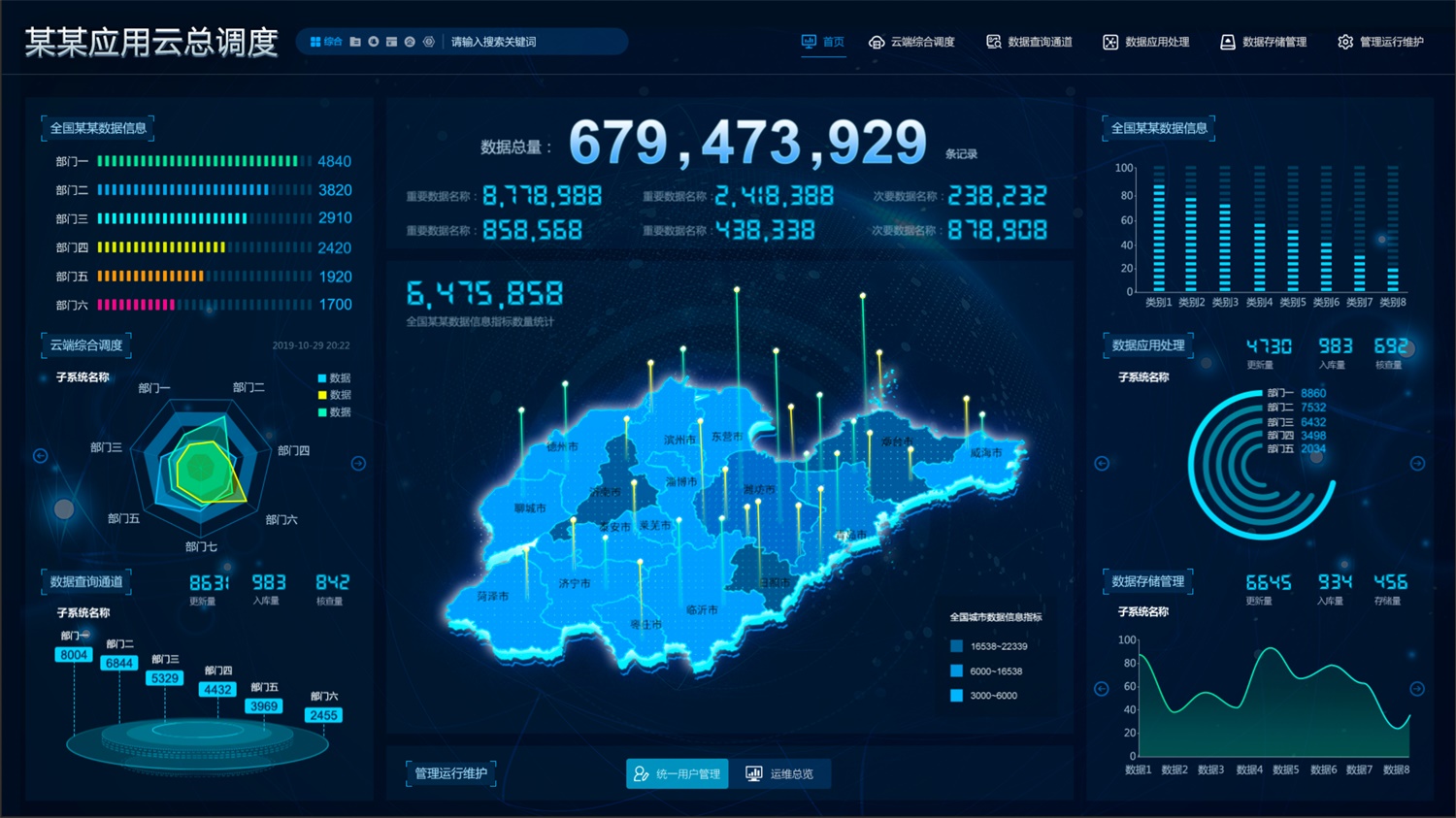Viewport: 1456px width, 818px height.
Task: Click the card window filter icon
Action: coord(391,42)
